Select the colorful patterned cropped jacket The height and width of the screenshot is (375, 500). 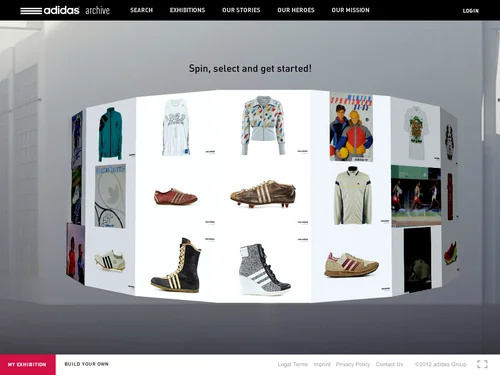[x=263, y=125]
